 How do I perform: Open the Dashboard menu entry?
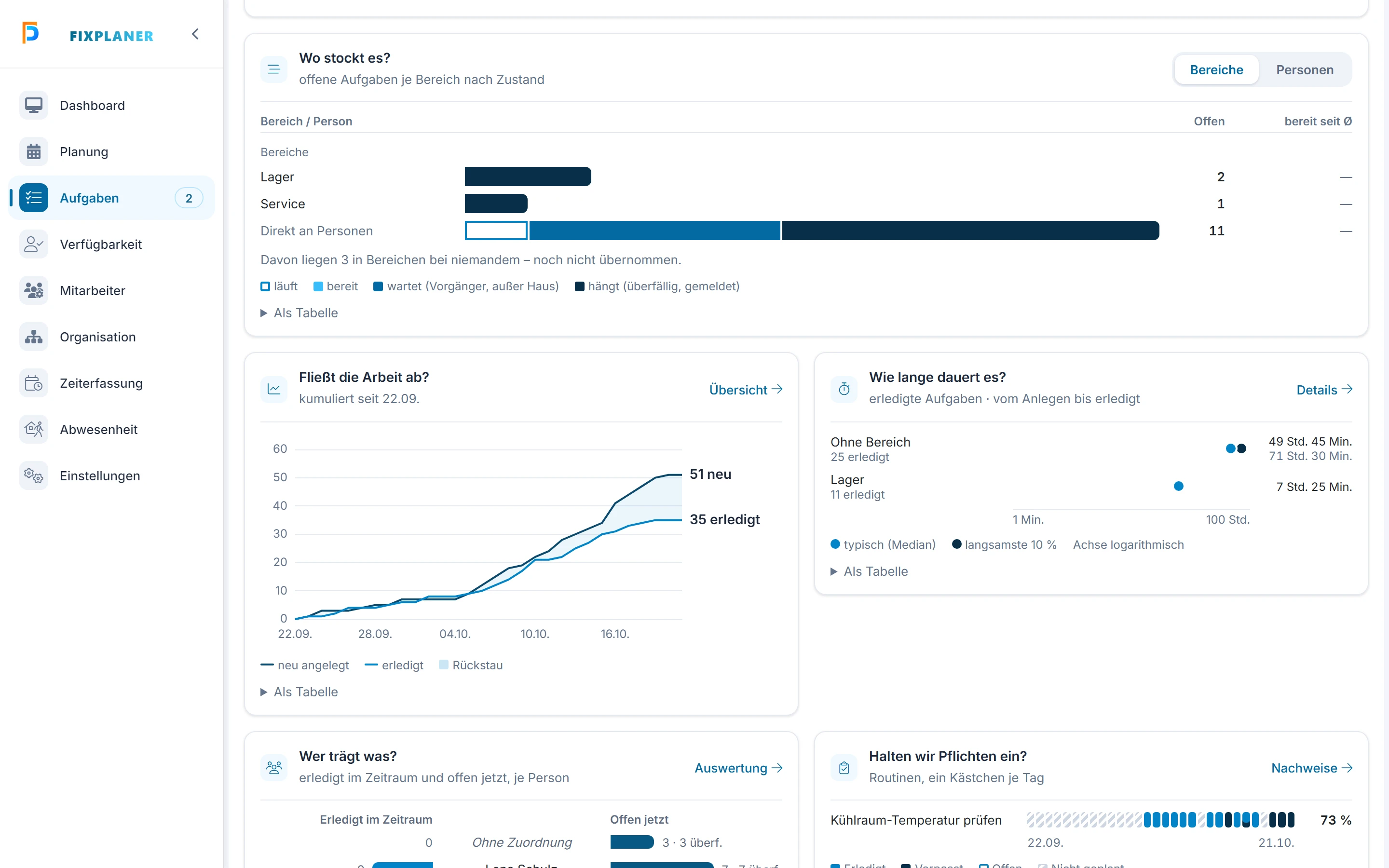111,105
